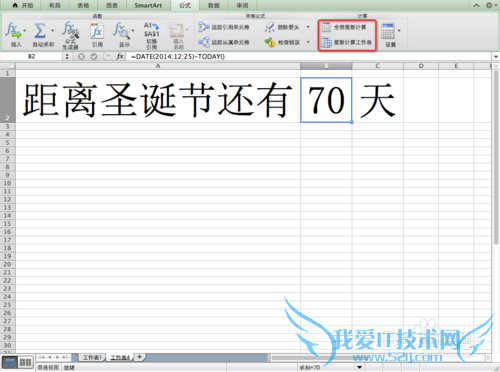Screen dimensions: 500x372
Task: Click Trace Precedents (追踪引用单元格)
Action: 224,27
